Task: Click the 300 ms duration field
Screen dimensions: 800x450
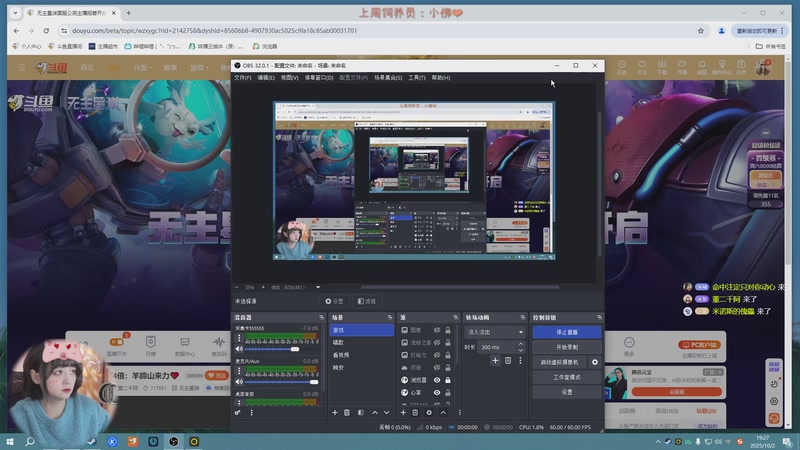Action: 497,347
